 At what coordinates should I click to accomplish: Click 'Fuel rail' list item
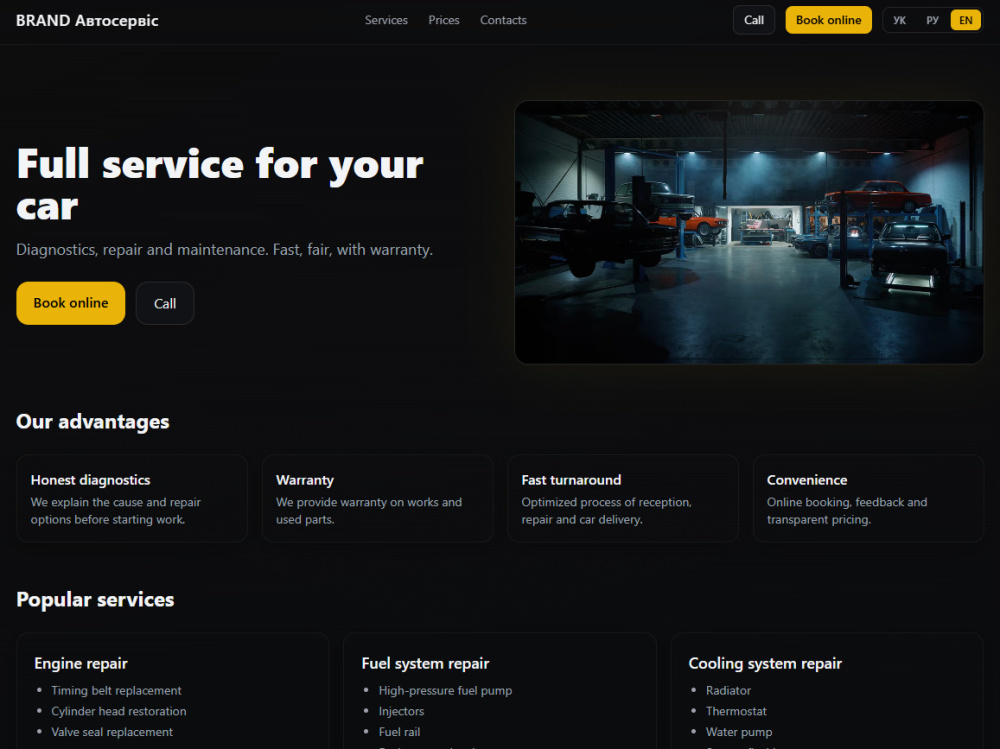pyautogui.click(x=399, y=732)
